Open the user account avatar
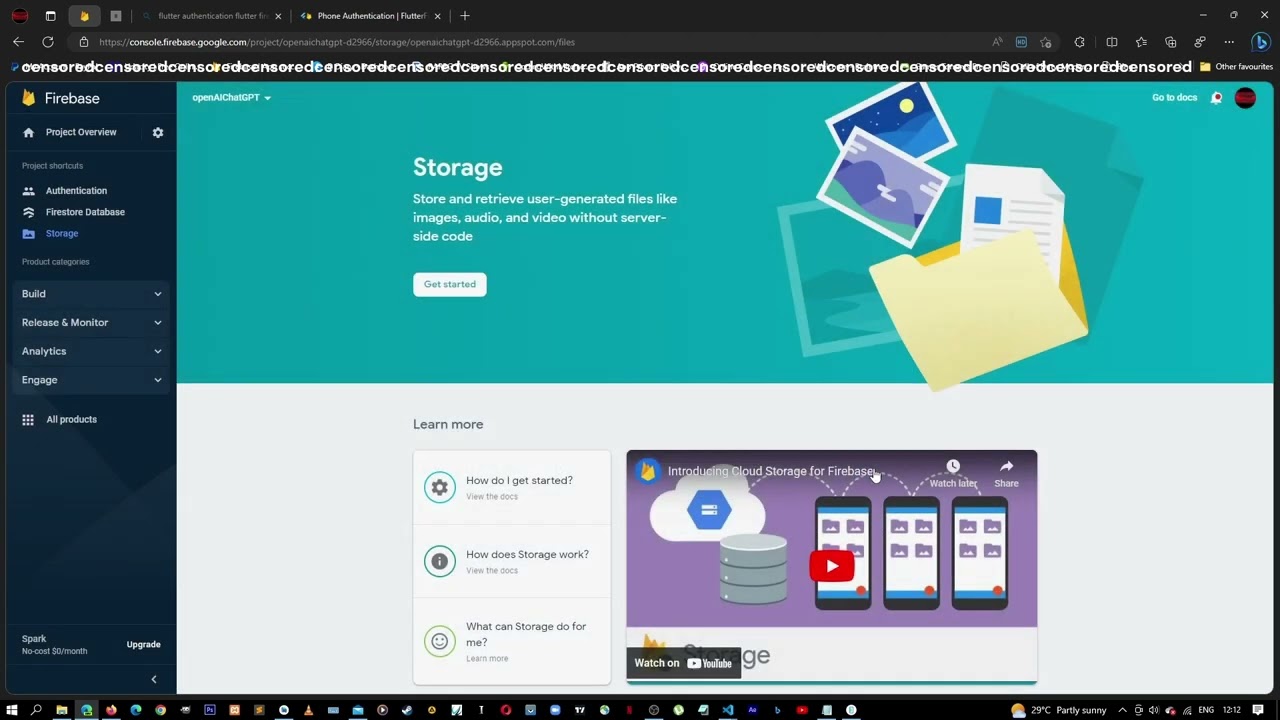The width and height of the screenshot is (1280, 720). coord(1245,98)
